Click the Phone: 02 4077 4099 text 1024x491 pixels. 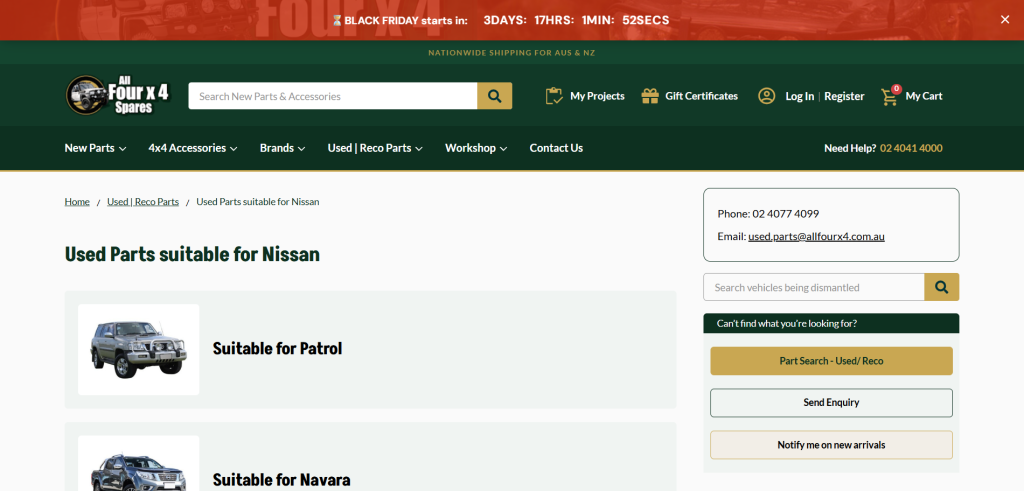pos(768,214)
